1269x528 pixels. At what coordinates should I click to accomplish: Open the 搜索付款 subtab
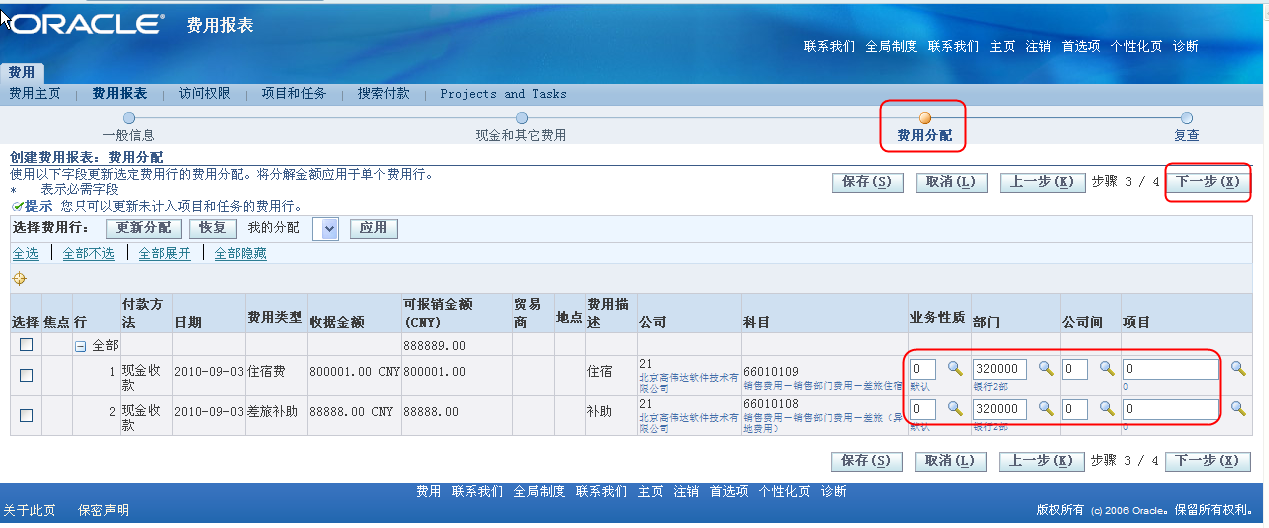(384, 94)
